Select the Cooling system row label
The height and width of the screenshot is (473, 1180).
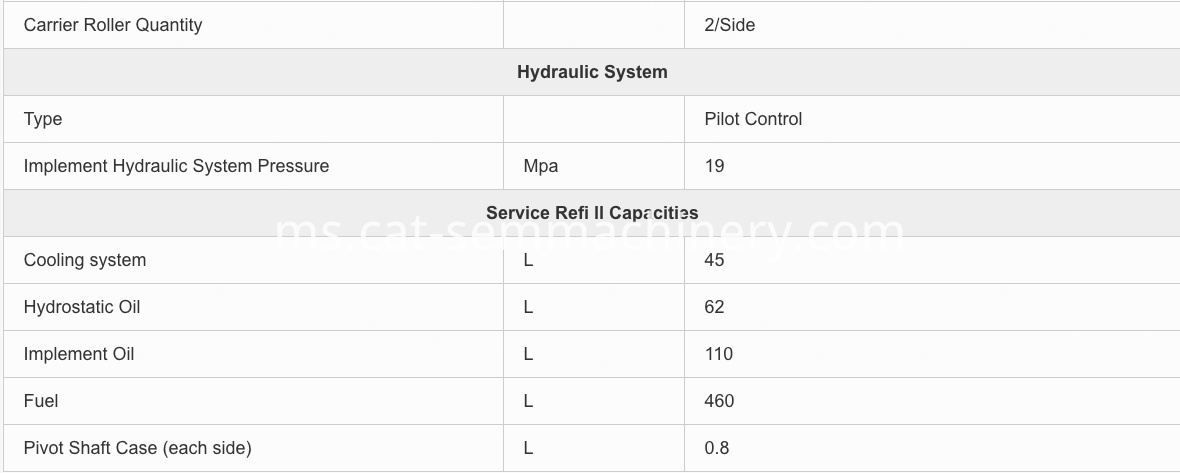click(85, 260)
